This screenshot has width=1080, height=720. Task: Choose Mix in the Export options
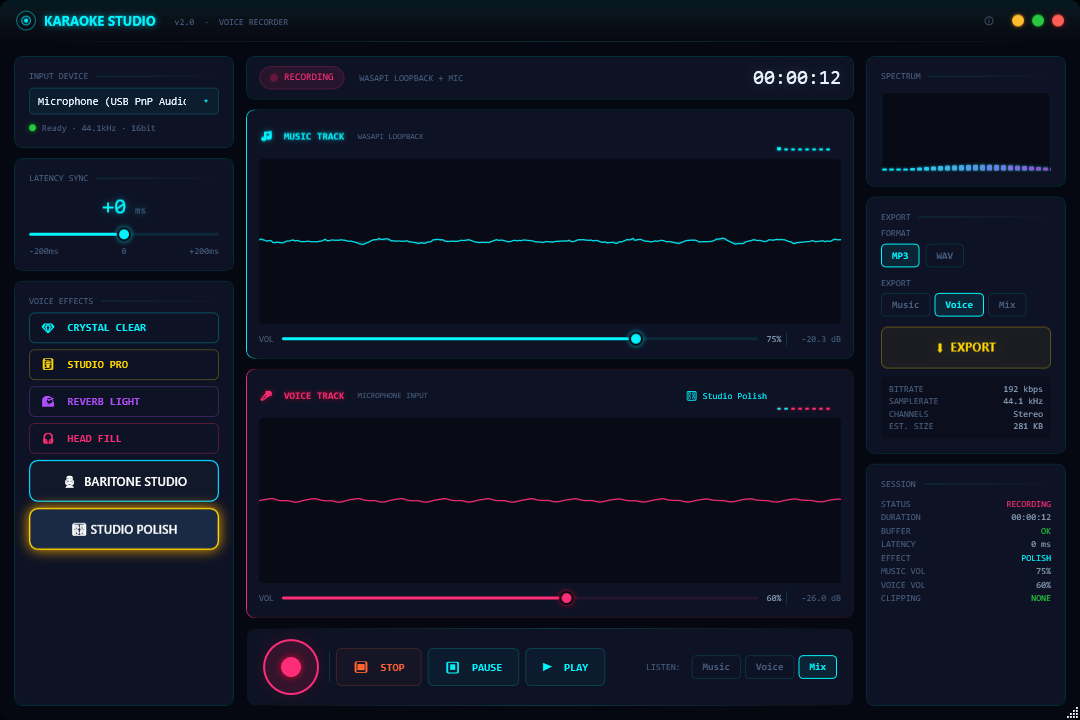[x=1007, y=305]
